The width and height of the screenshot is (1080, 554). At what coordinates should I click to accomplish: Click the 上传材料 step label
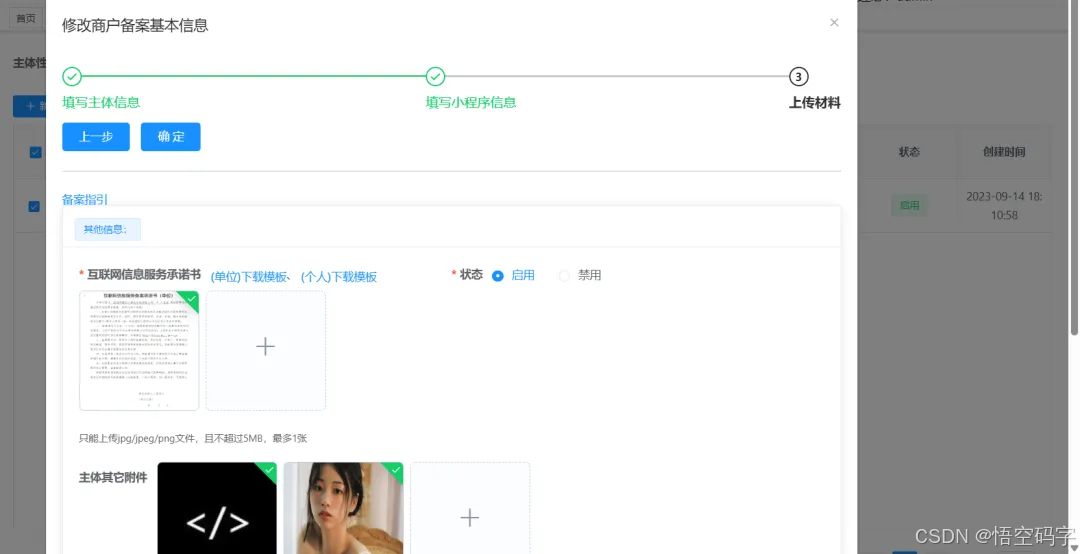(x=815, y=103)
